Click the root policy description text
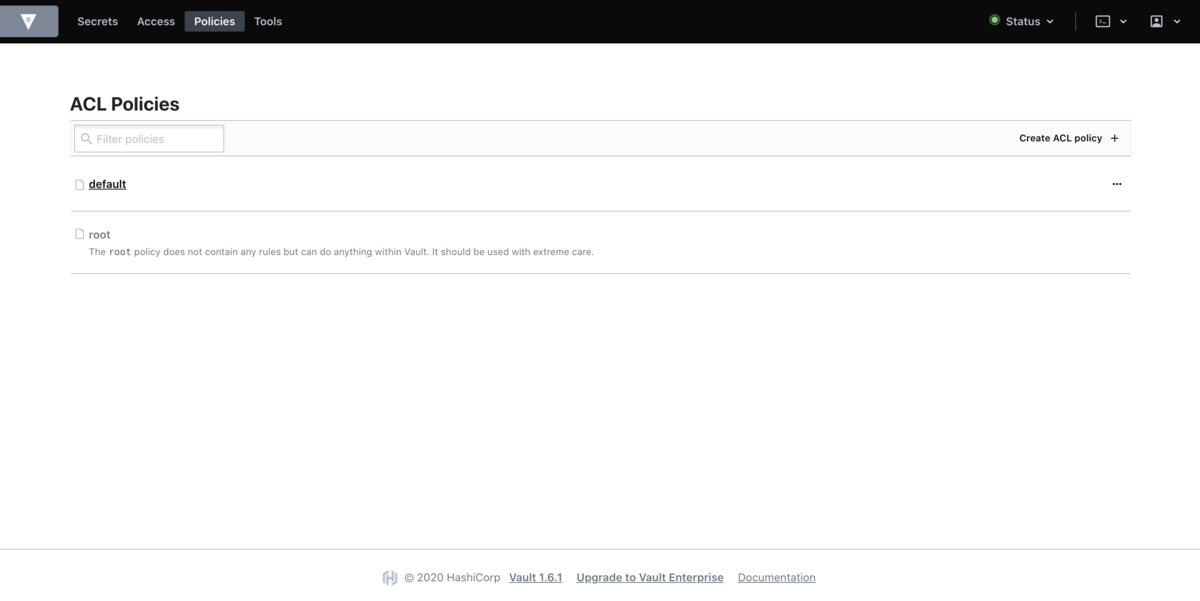The width and height of the screenshot is (1200, 601). [x=341, y=252]
